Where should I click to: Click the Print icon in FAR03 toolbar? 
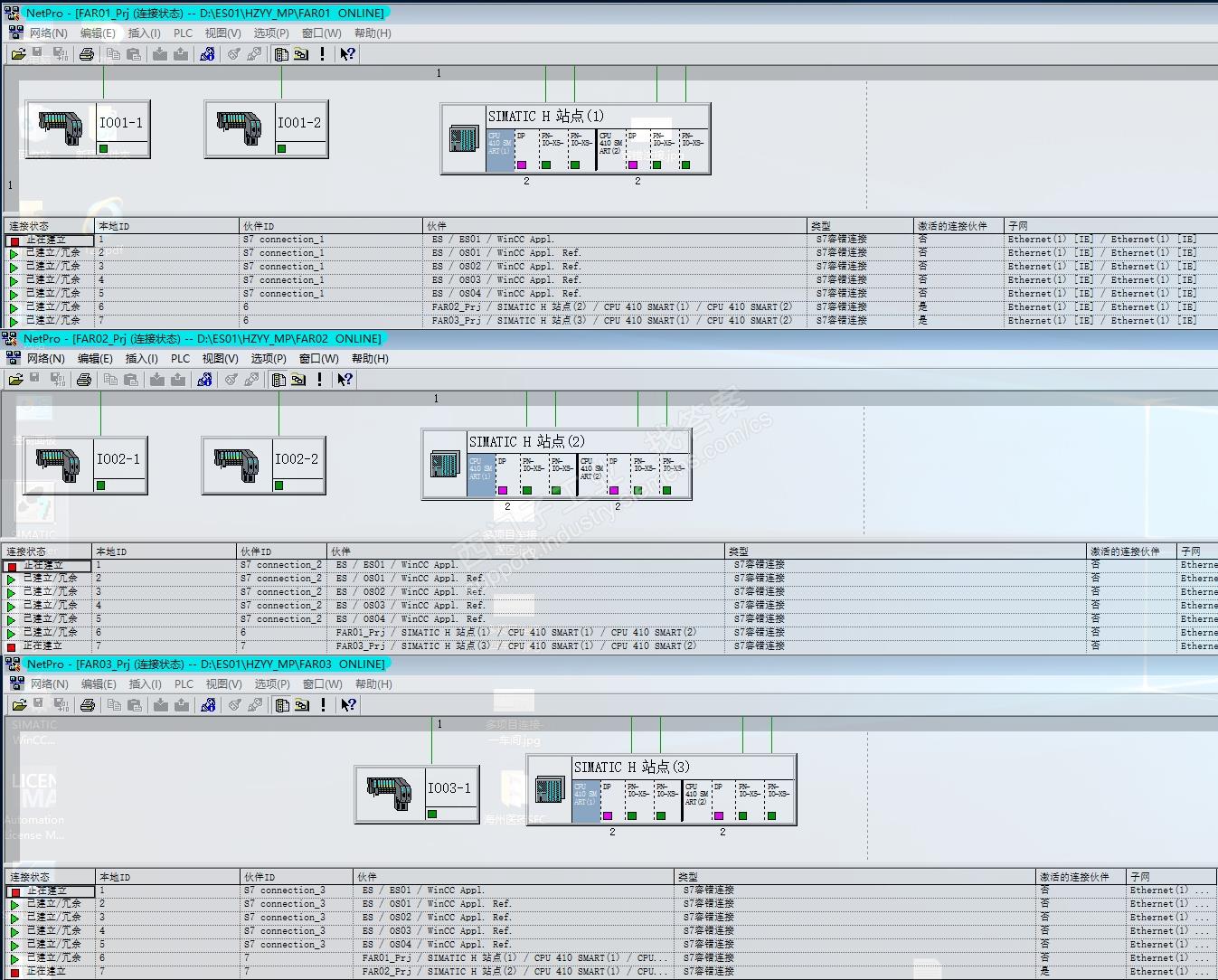click(88, 705)
